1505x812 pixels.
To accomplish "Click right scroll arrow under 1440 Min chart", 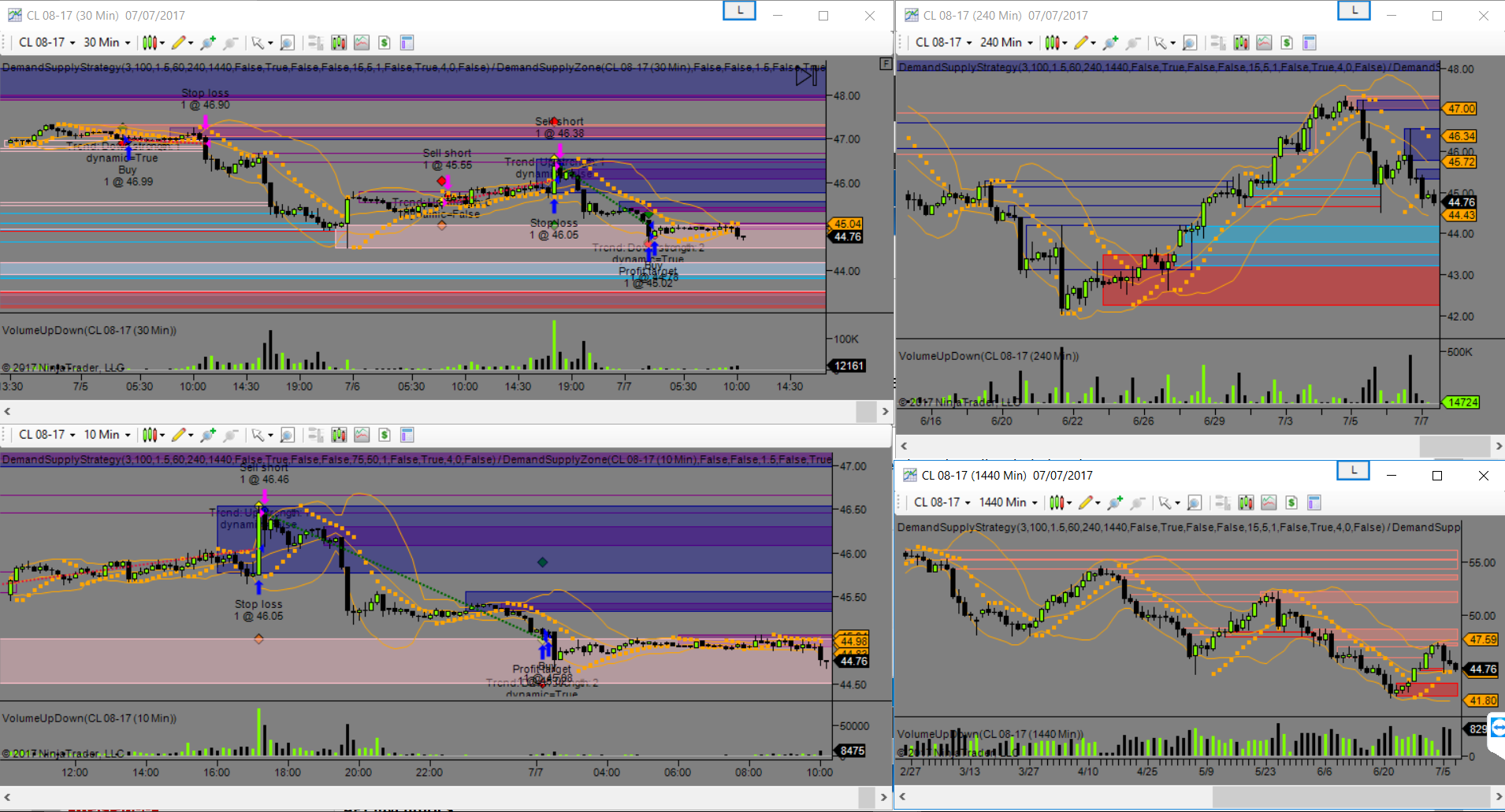I will [x=1498, y=796].
